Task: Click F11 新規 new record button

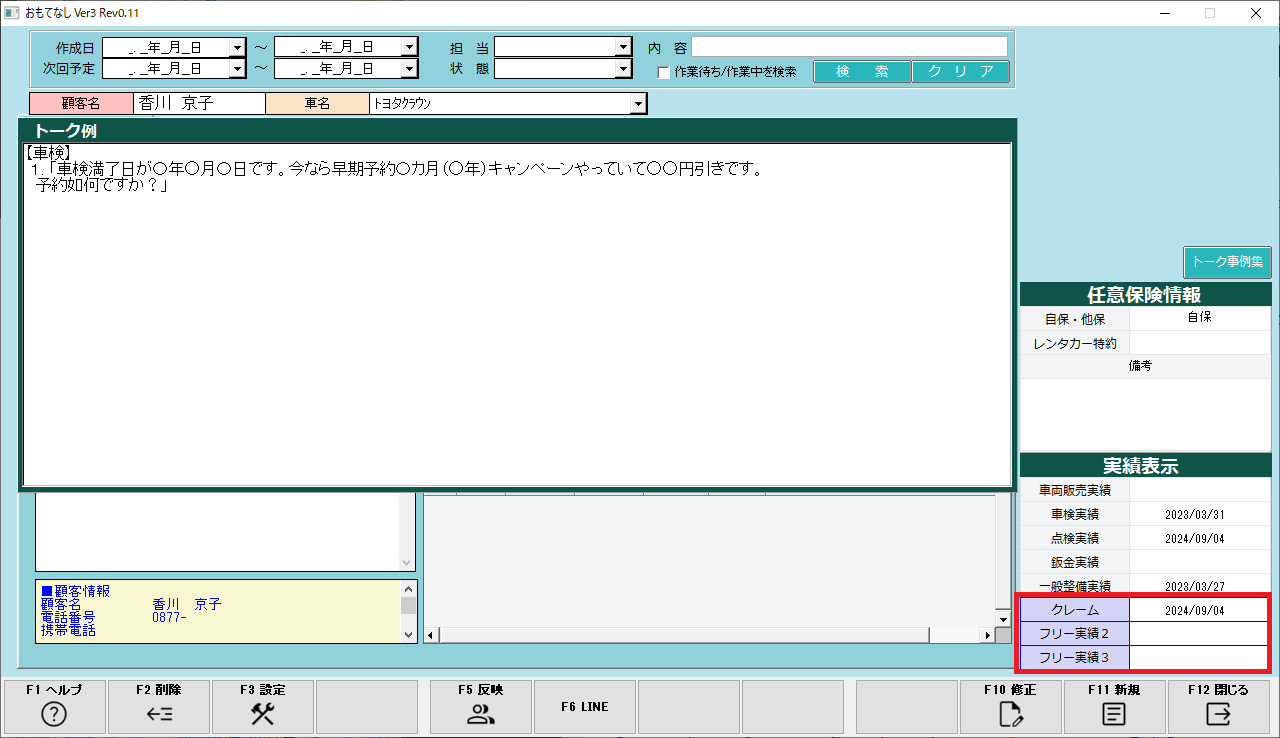Action: [x=1114, y=707]
